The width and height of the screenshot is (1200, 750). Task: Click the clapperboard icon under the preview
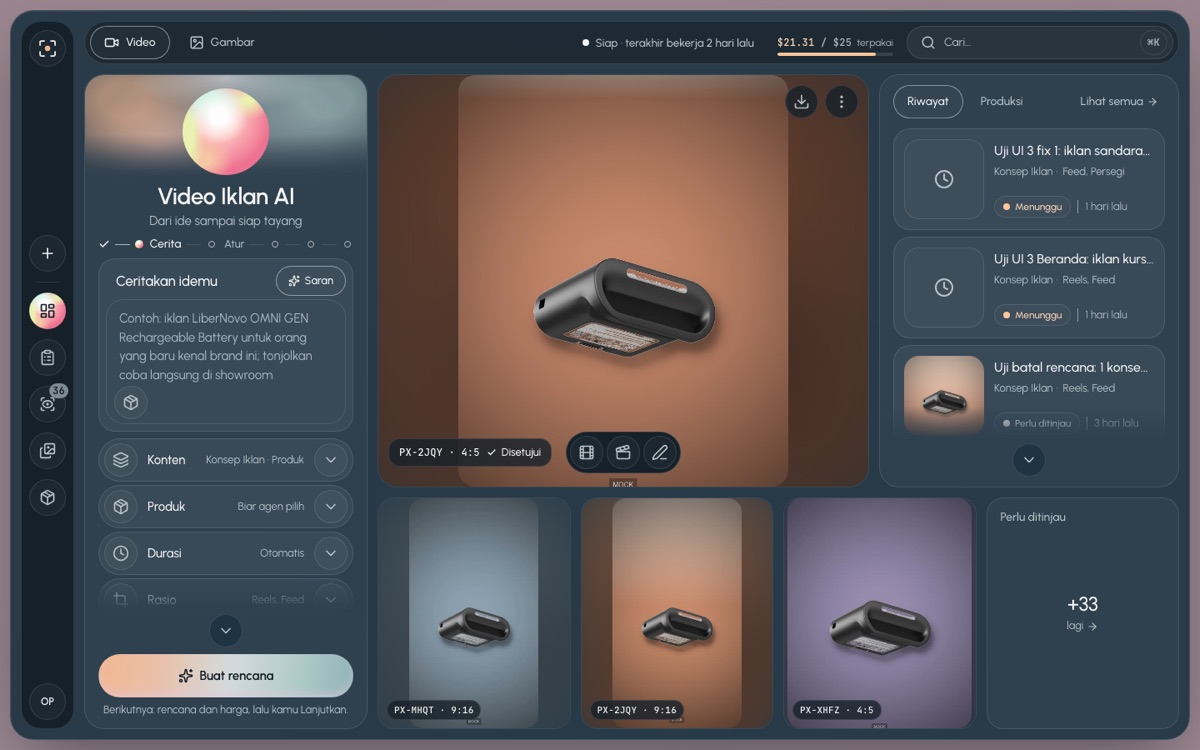[x=623, y=452]
